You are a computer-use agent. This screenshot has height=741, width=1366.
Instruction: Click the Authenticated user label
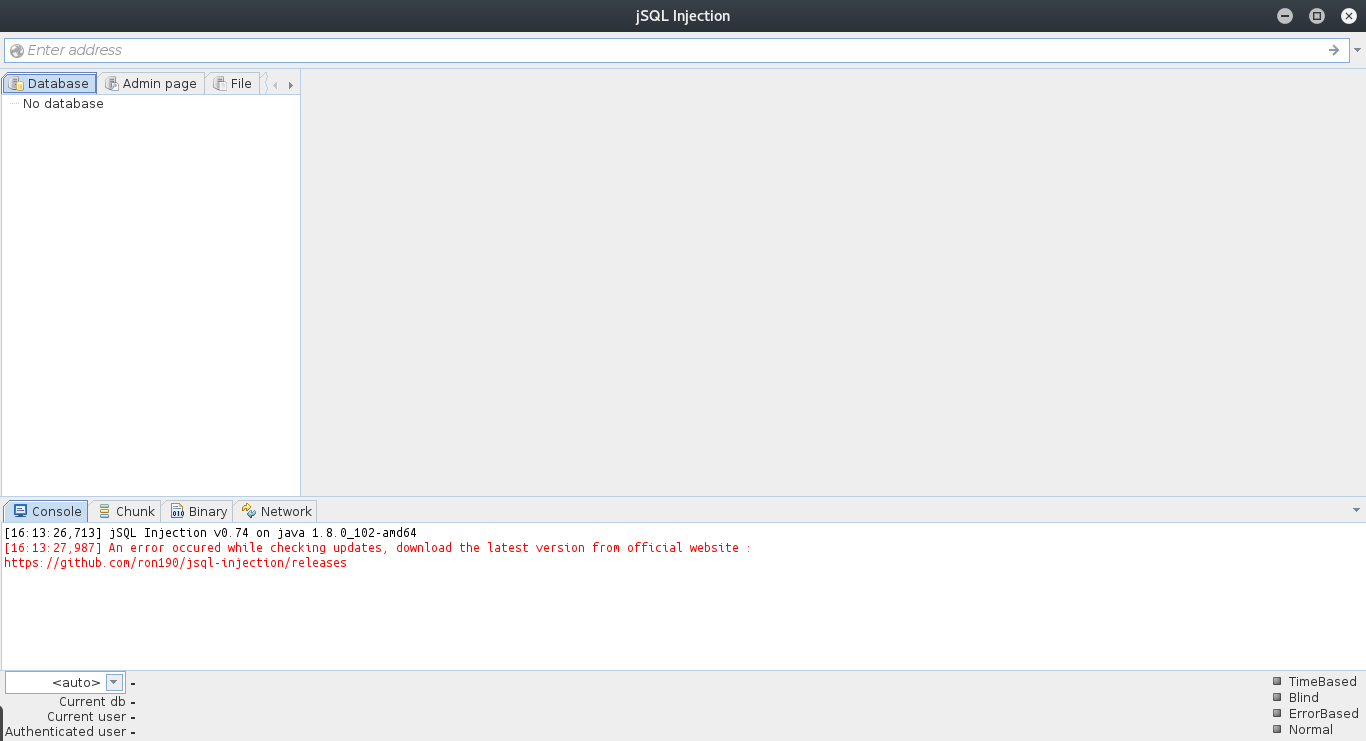tap(66, 732)
